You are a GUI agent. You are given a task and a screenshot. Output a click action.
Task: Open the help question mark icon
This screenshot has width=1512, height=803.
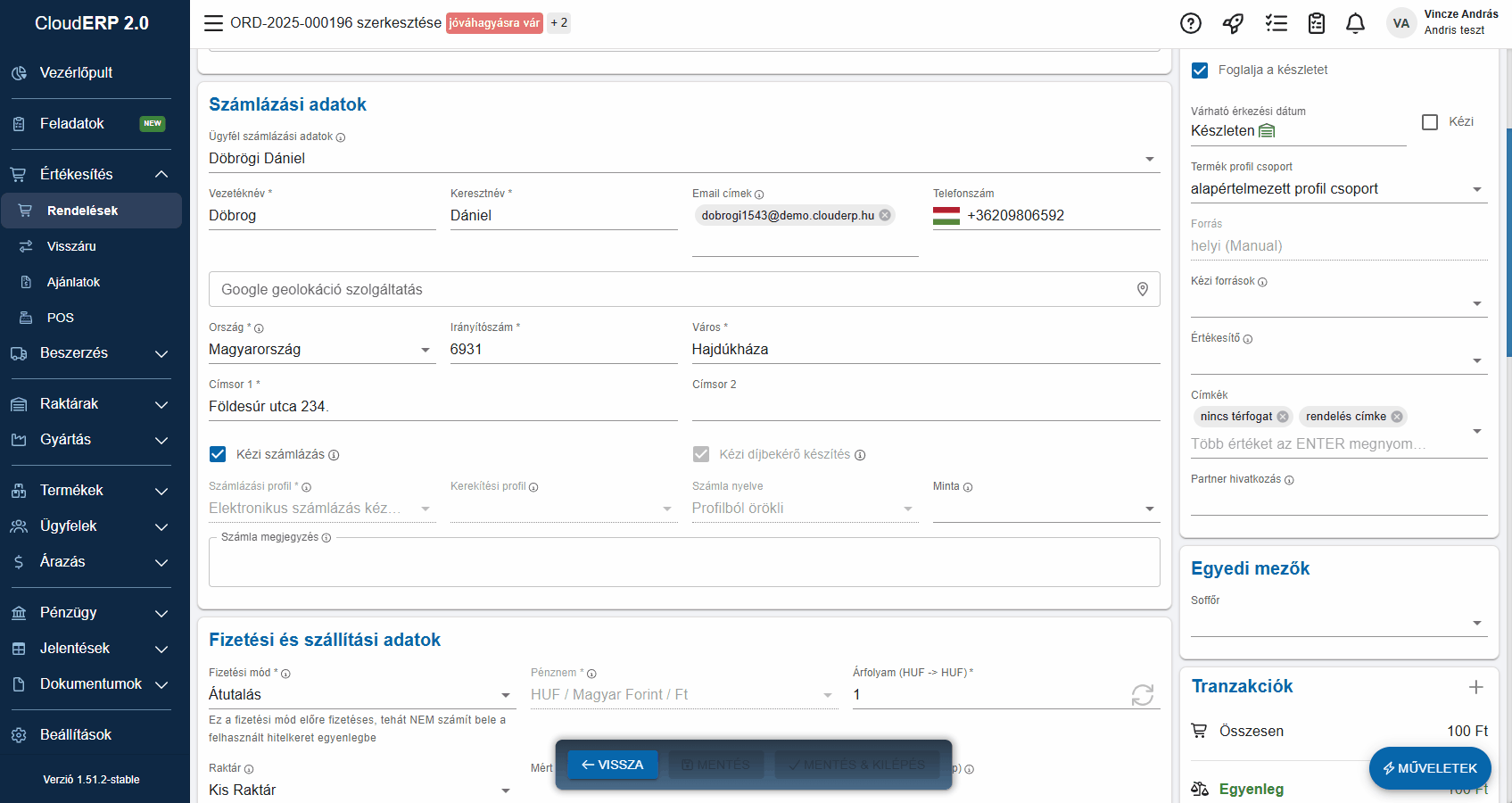pos(1190,23)
